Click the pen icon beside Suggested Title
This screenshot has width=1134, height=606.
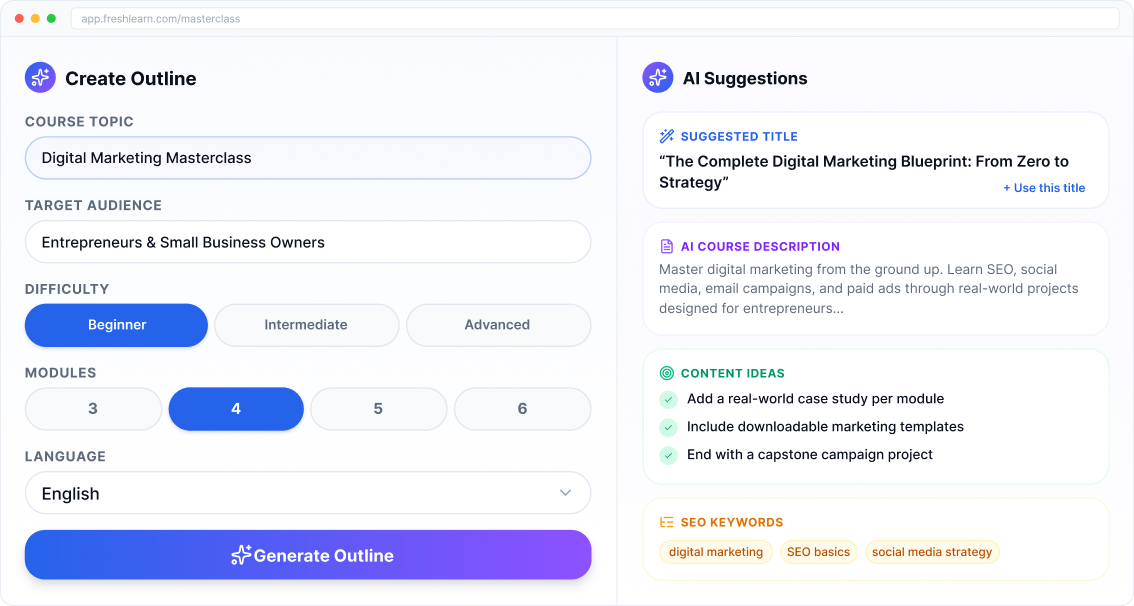coord(667,136)
